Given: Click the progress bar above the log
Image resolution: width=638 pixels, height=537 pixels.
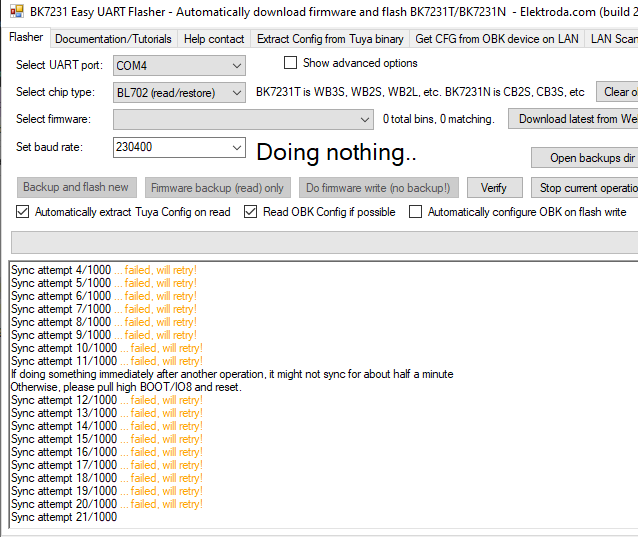Looking at the screenshot, I should [x=325, y=242].
